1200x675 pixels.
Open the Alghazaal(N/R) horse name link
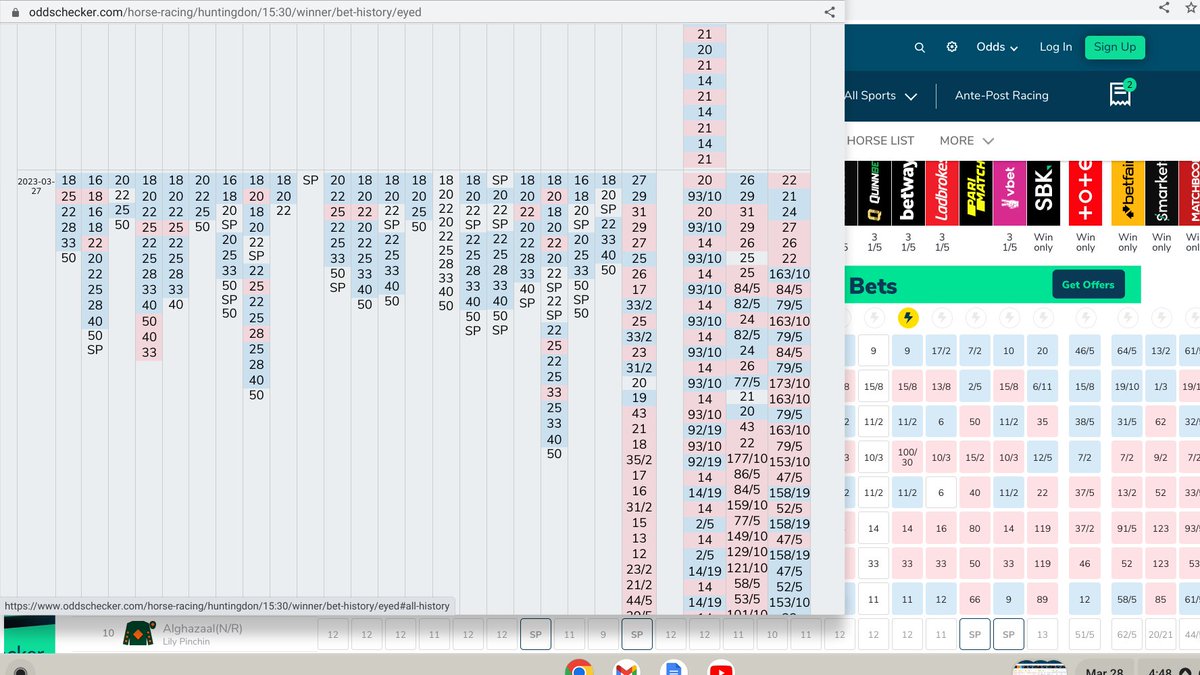tap(203, 629)
